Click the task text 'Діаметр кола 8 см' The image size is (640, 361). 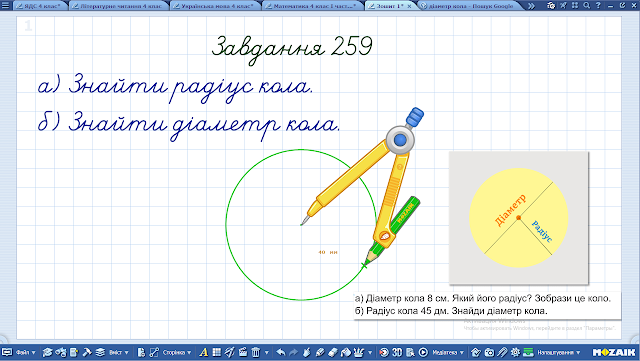(x=407, y=299)
